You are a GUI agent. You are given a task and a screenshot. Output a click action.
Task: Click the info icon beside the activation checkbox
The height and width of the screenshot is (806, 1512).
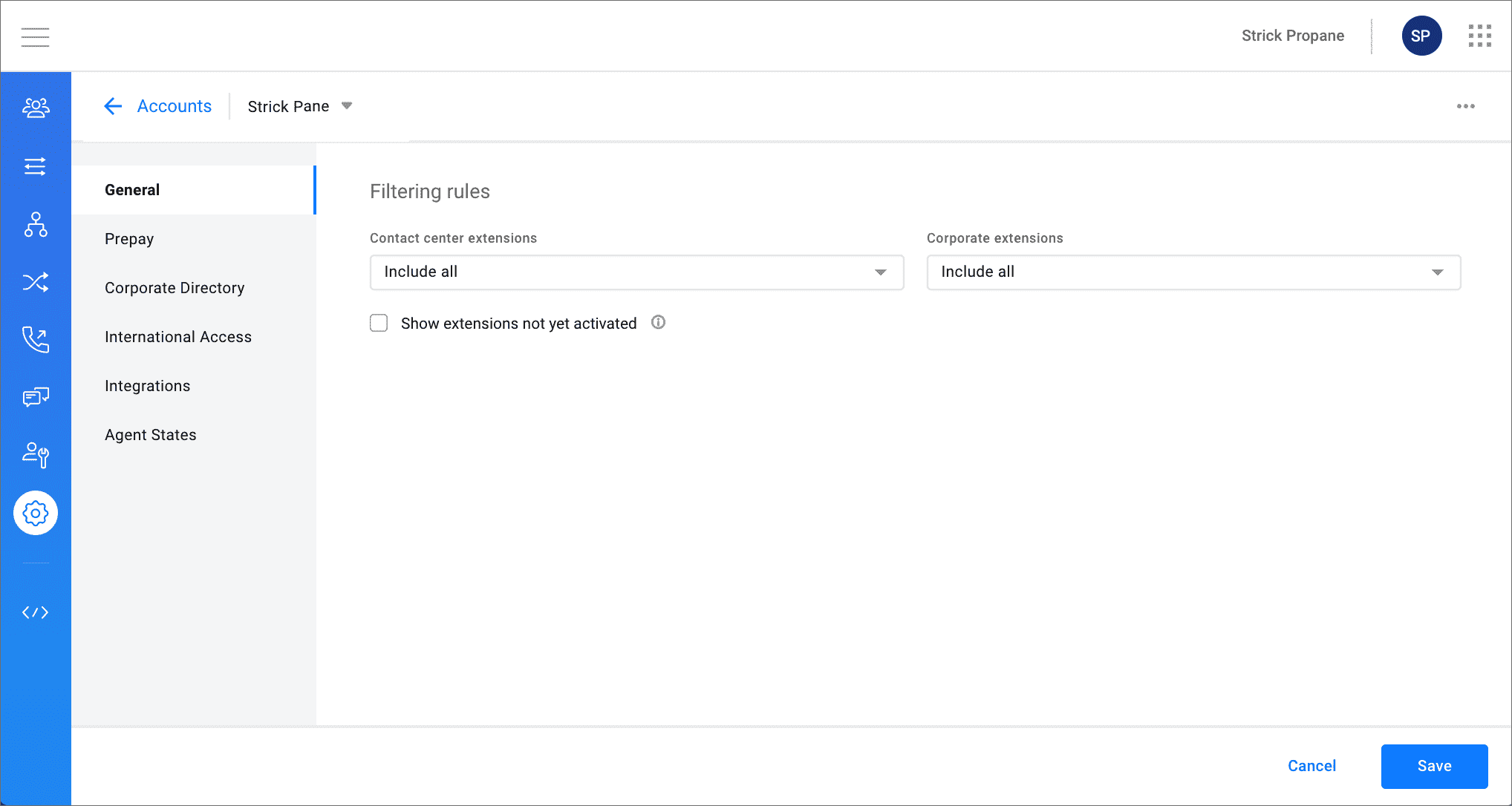click(x=658, y=322)
